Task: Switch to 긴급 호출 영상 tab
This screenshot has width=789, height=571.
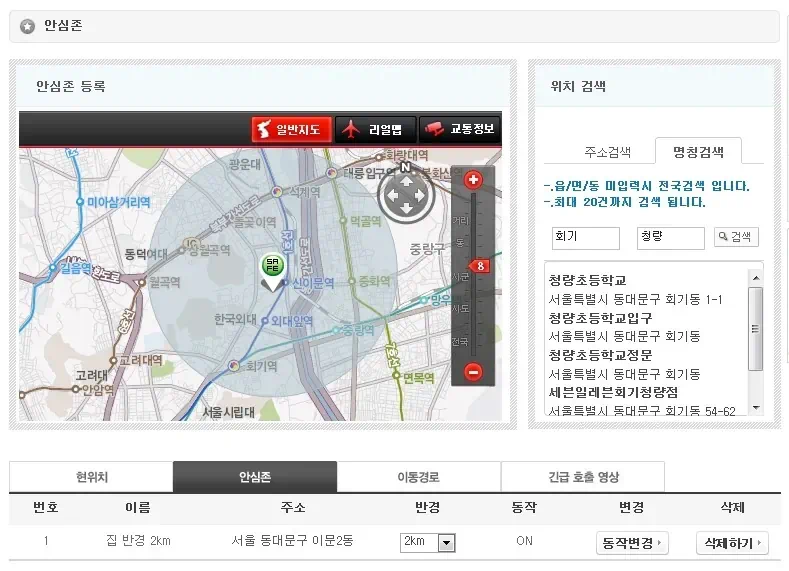Action: click(583, 477)
